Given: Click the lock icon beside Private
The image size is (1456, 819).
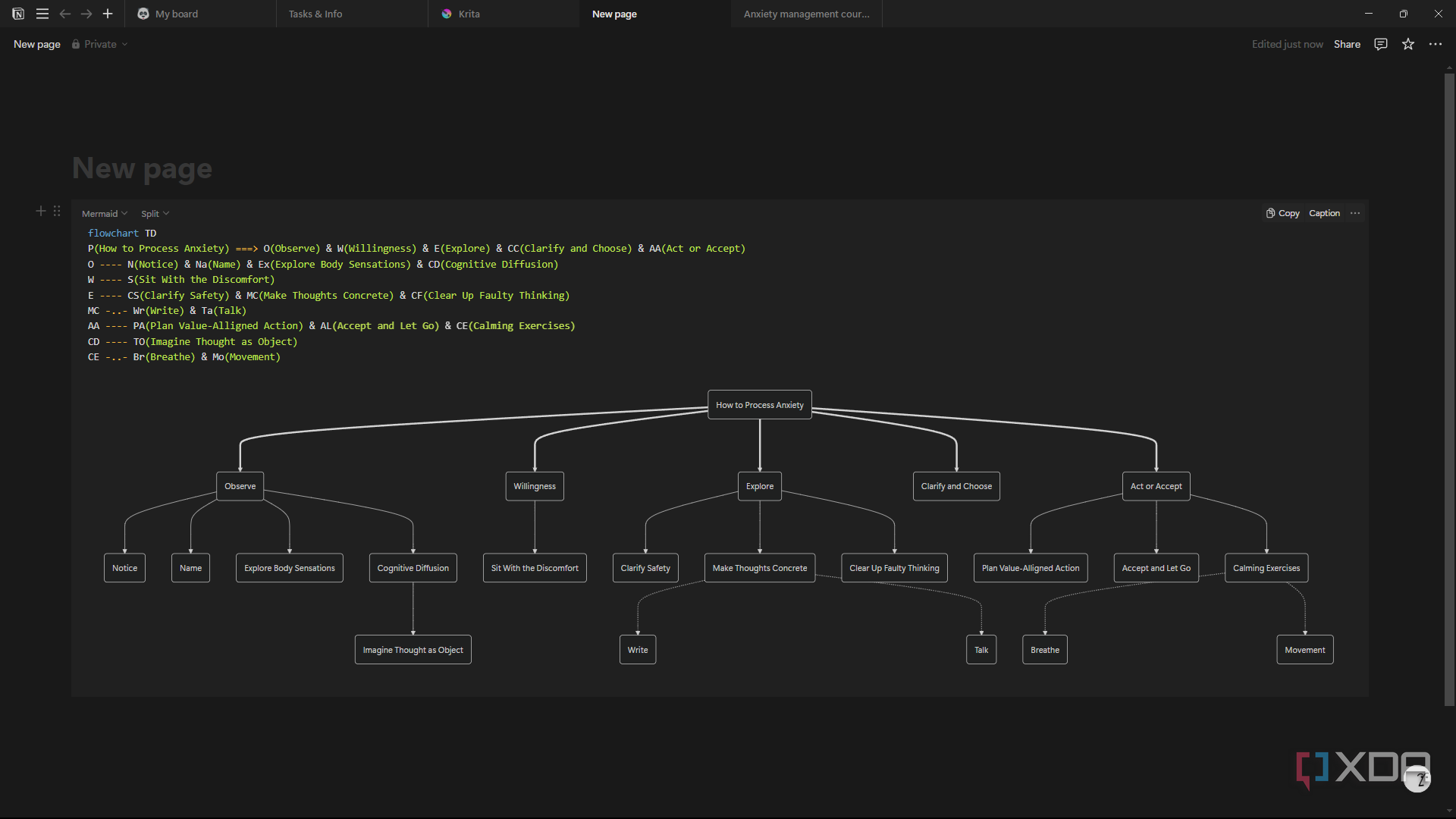Looking at the screenshot, I should click(76, 44).
